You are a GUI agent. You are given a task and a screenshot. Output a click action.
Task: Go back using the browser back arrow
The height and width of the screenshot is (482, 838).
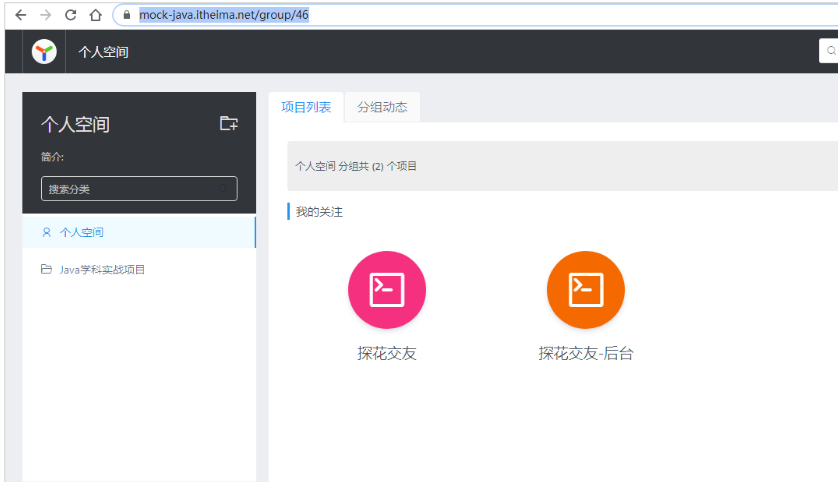[21, 15]
